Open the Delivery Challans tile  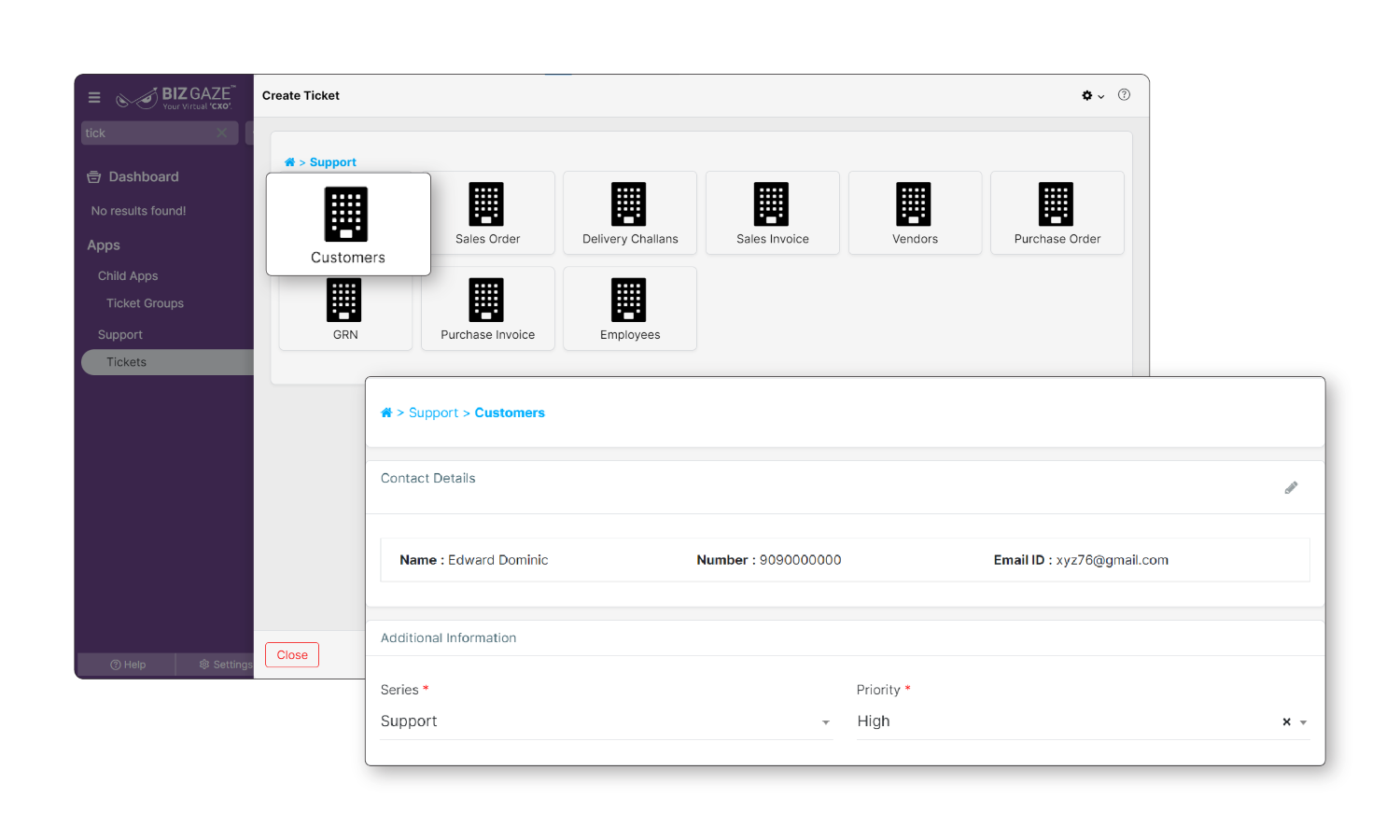[x=629, y=214]
